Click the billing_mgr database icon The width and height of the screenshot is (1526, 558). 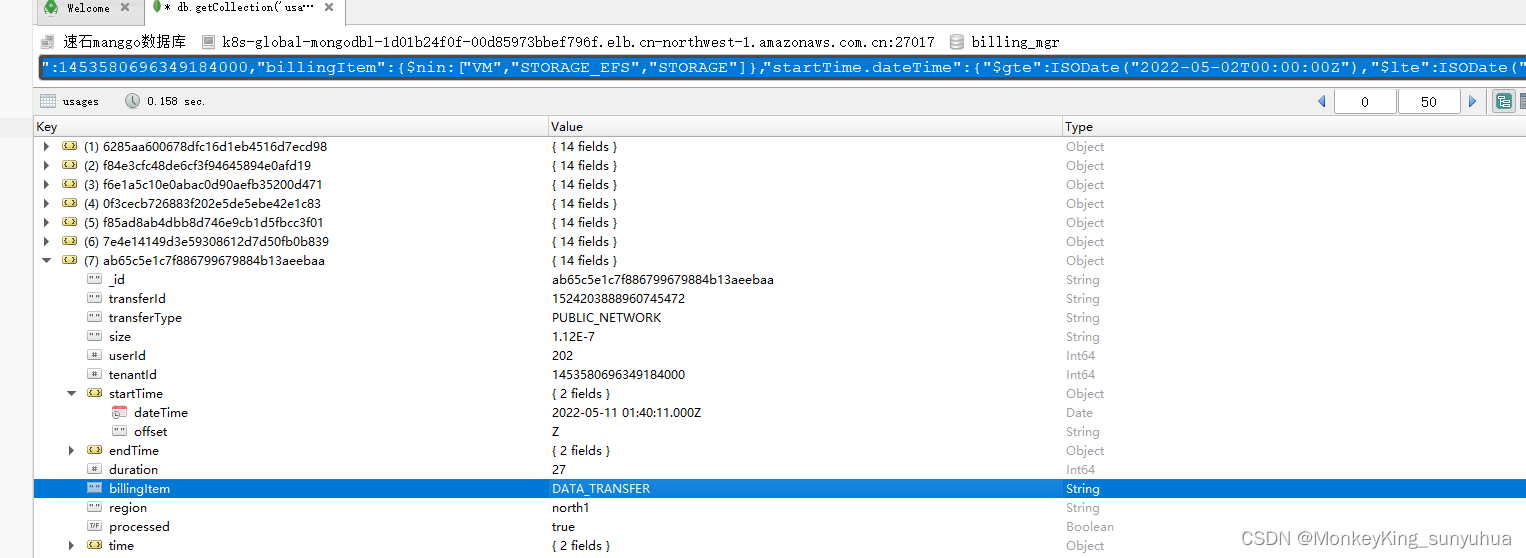(957, 42)
